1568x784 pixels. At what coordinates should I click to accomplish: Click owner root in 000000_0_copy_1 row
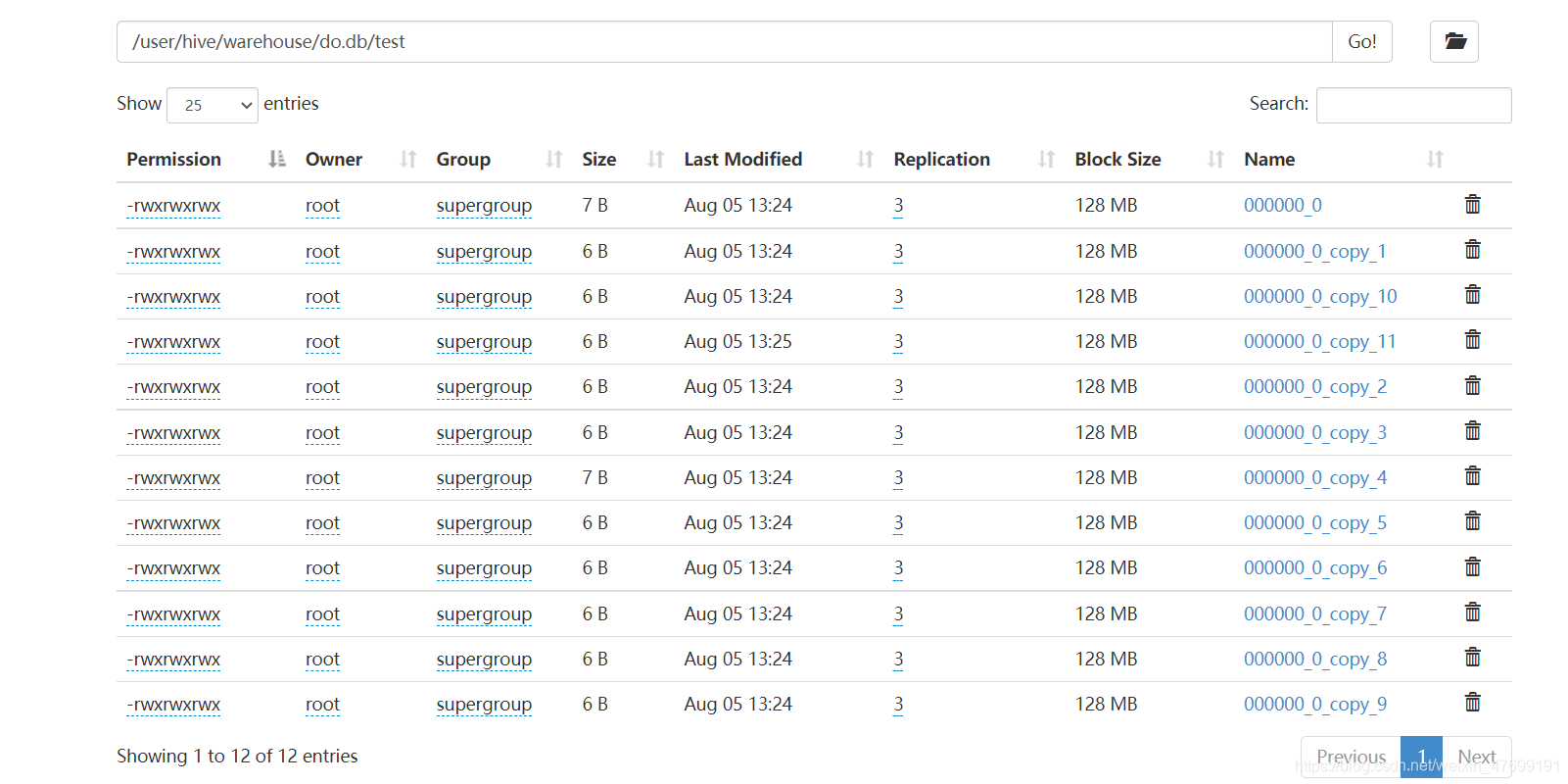pyautogui.click(x=322, y=251)
